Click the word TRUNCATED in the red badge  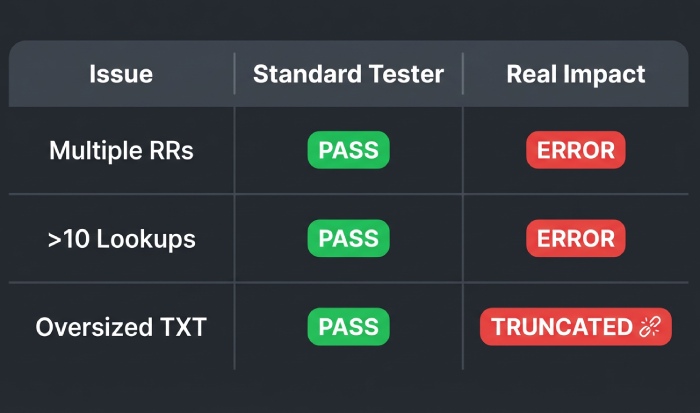[x=562, y=327]
